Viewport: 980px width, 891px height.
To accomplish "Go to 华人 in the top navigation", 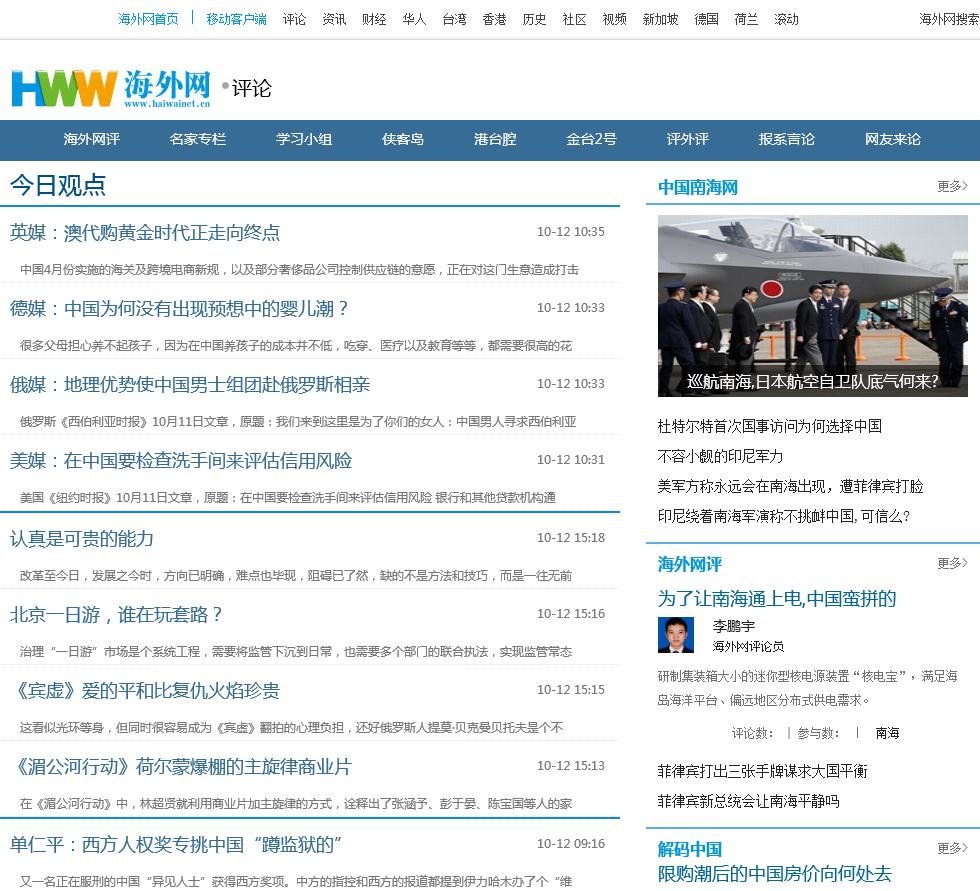I will click(x=414, y=19).
